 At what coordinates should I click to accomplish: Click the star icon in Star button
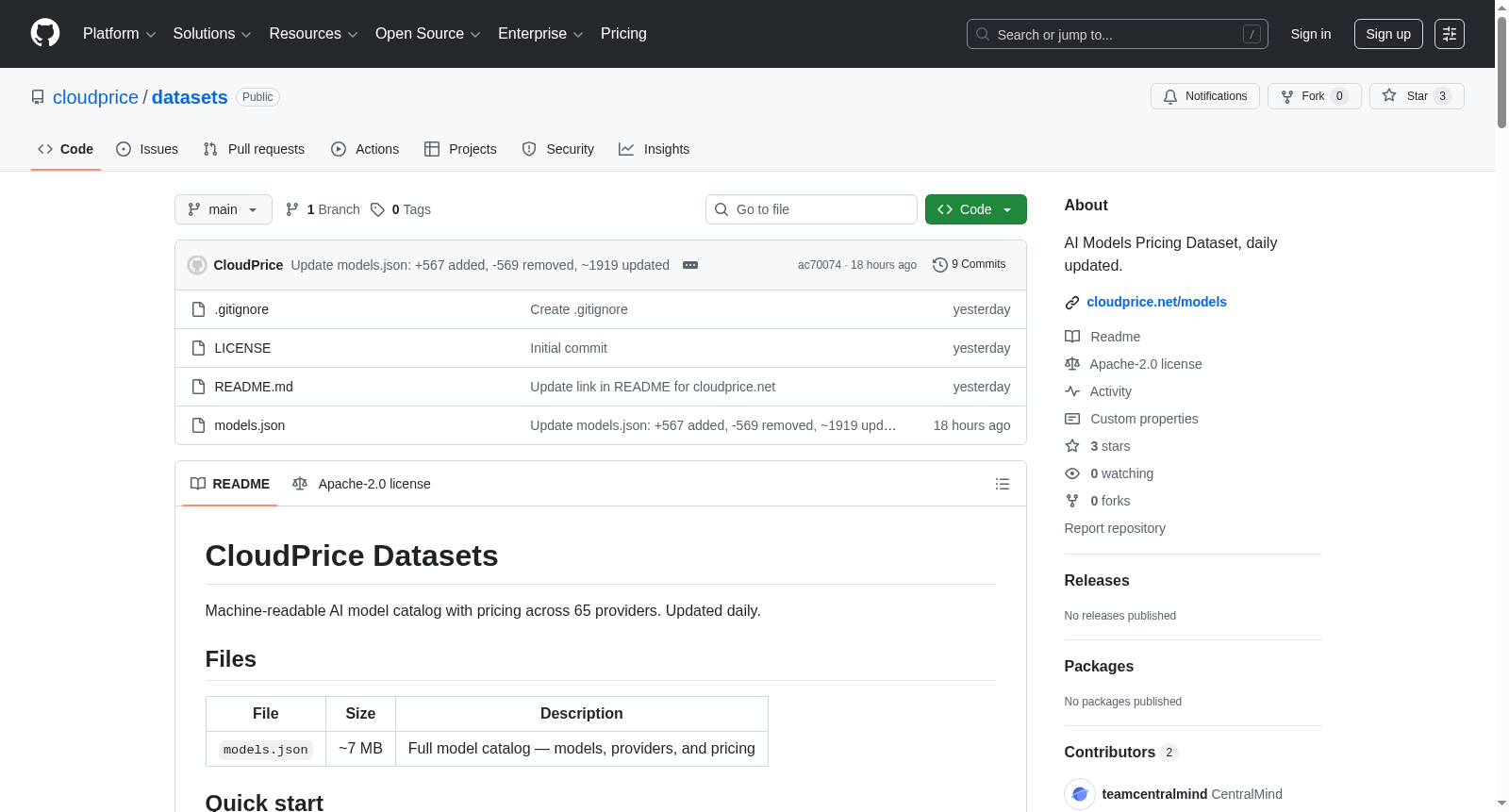pyautogui.click(x=1389, y=95)
